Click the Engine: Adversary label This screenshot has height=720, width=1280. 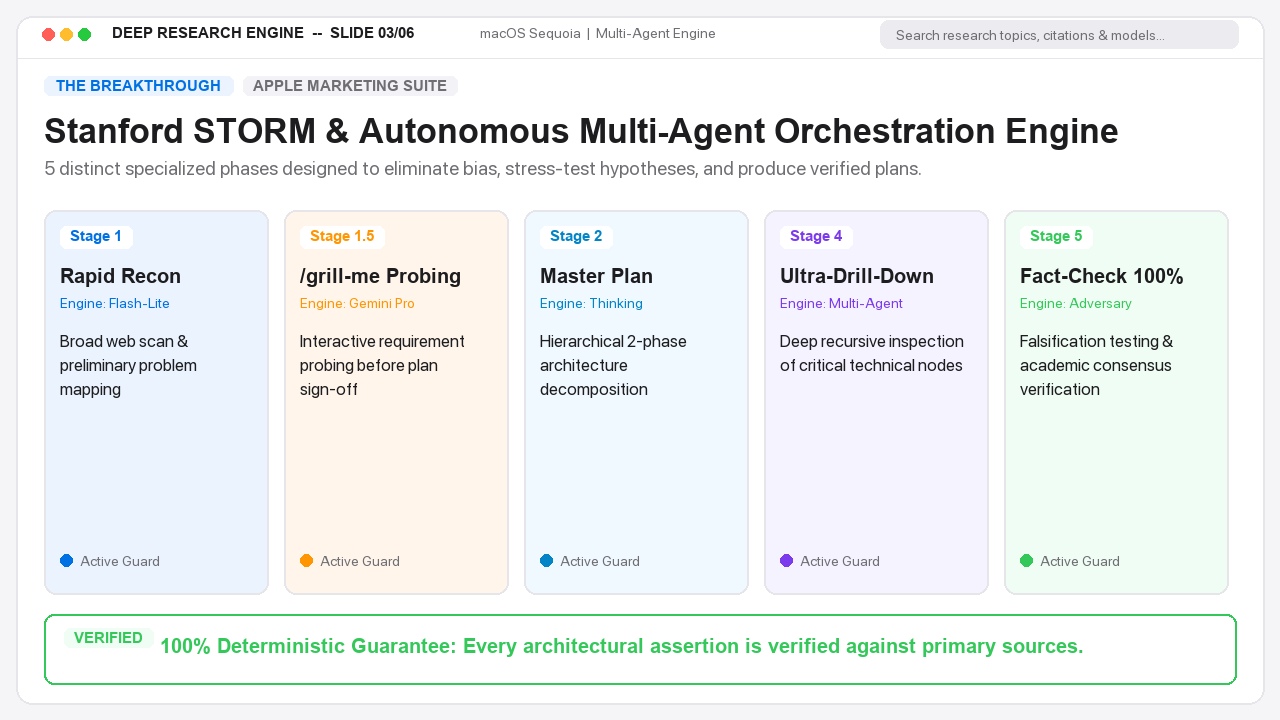1076,304
